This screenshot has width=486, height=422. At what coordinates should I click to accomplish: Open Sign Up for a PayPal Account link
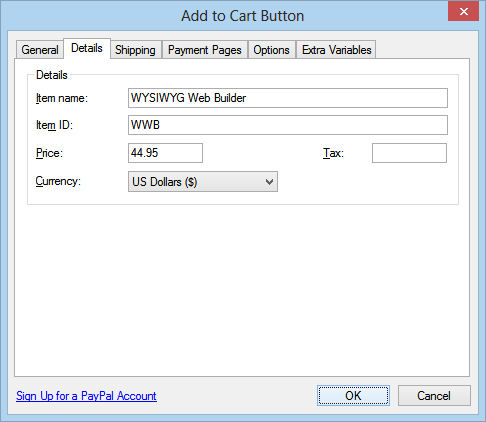(x=86, y=396)
